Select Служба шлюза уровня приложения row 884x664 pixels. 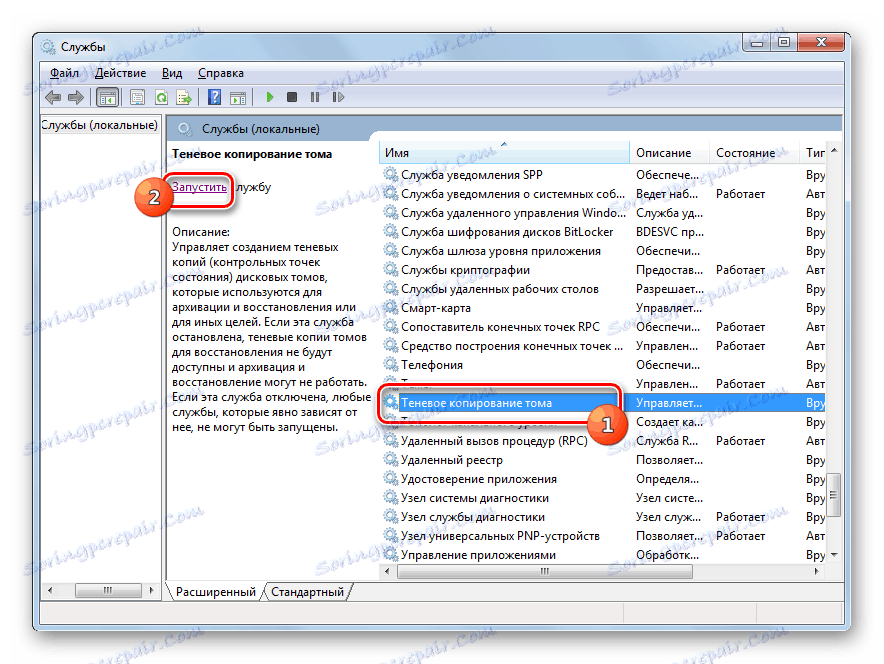pyautogui.click(x=602, y=250)
